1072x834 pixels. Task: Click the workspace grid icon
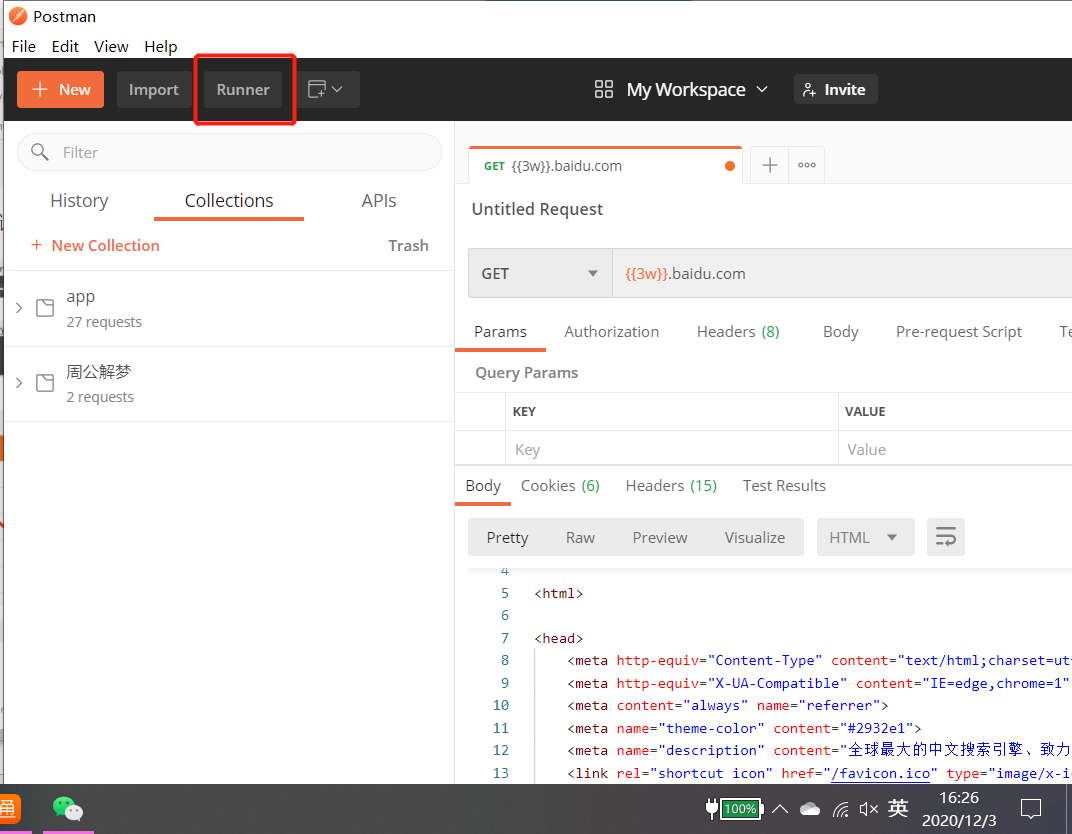click(x=604, y=90)
